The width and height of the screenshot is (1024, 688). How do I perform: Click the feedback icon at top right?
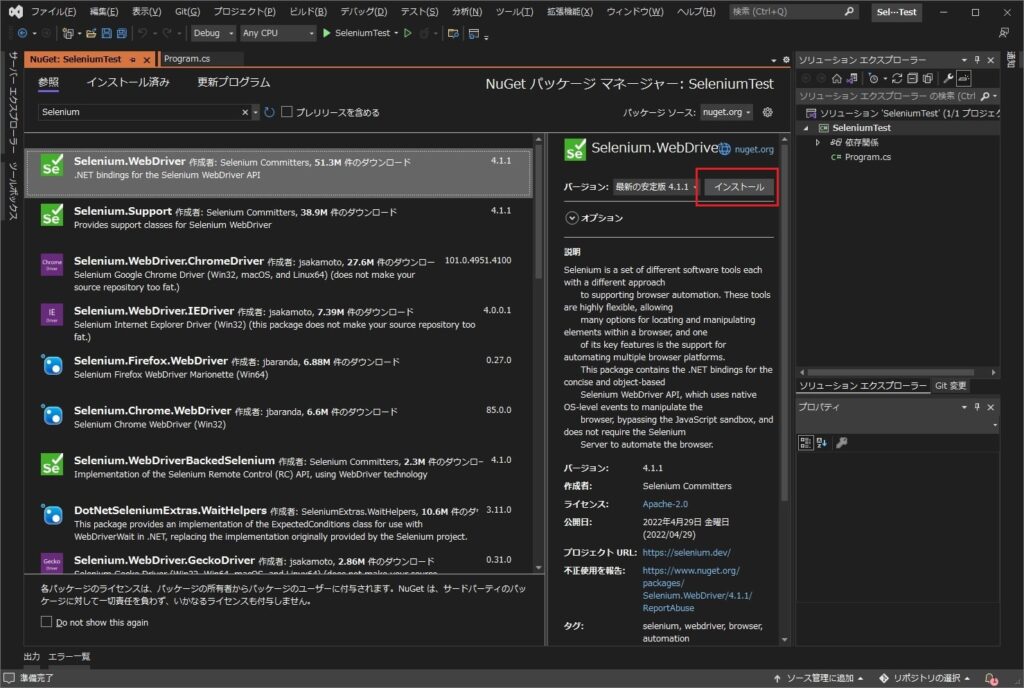[x=1004, y=32]
